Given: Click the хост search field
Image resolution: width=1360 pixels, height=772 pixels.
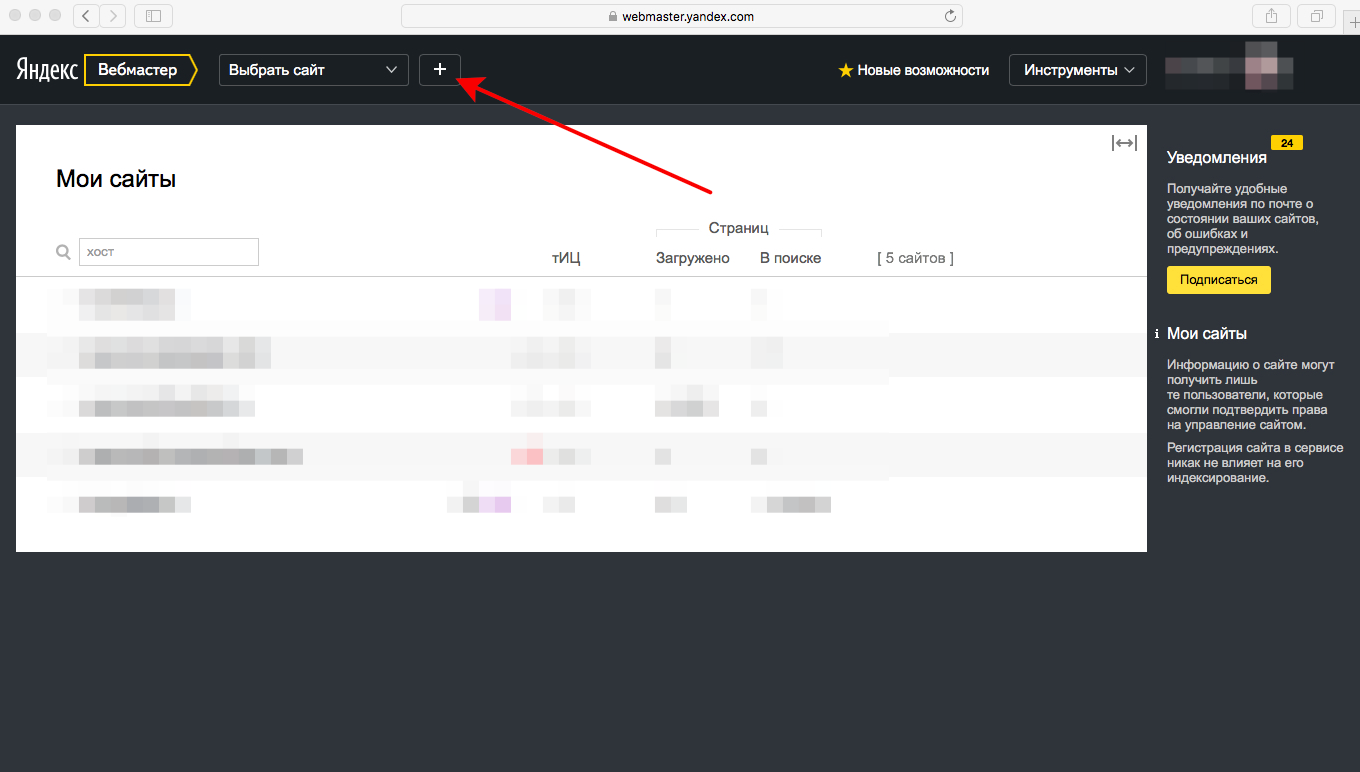Looking at the screenshot, I should 169,252.
